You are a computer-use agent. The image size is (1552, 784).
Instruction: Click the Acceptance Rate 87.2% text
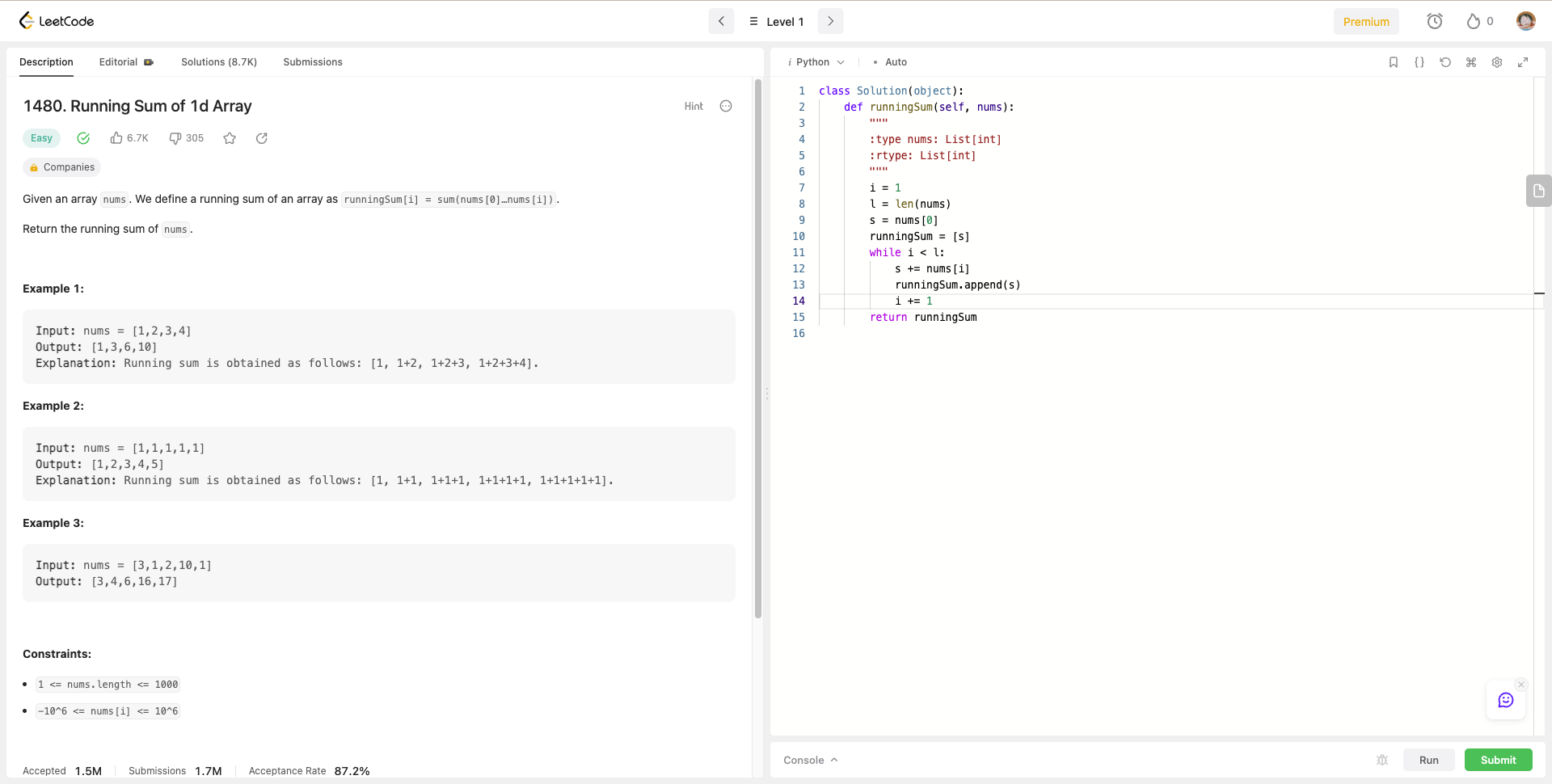pyautogui.click(x=309, y=771)
